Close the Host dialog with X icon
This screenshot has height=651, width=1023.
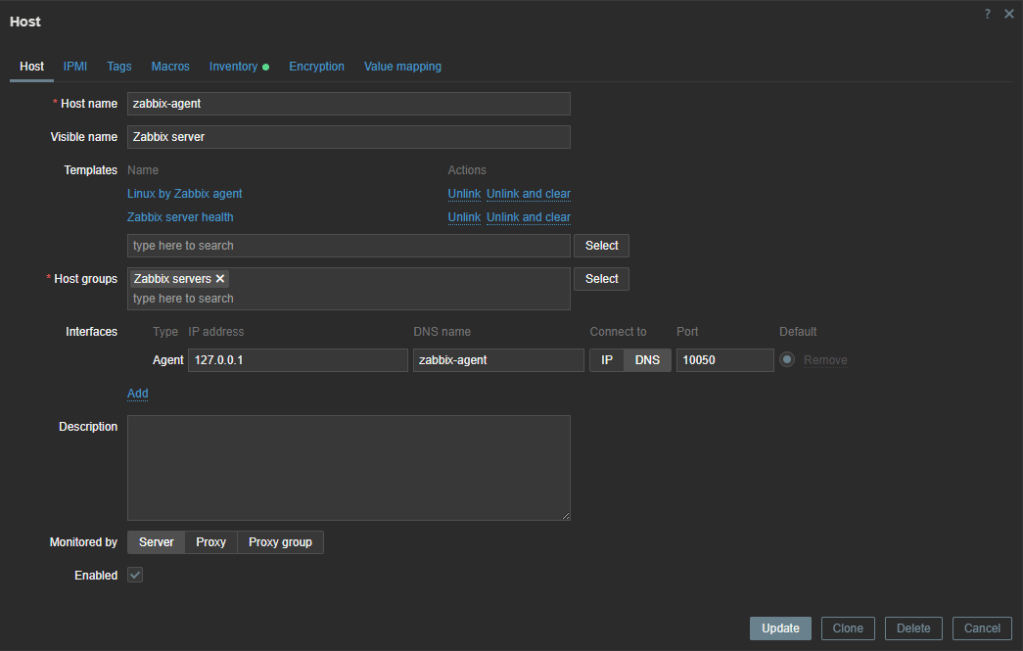point(1009,14)
